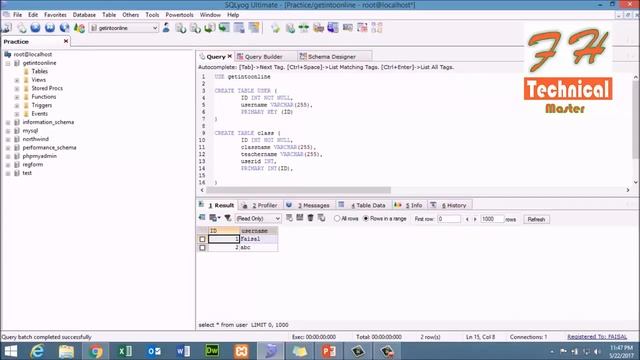Open Dreamweaver from the taskbar
Image resolution: width=640 pixels, height=360 pixels.
tap(212, 351)
